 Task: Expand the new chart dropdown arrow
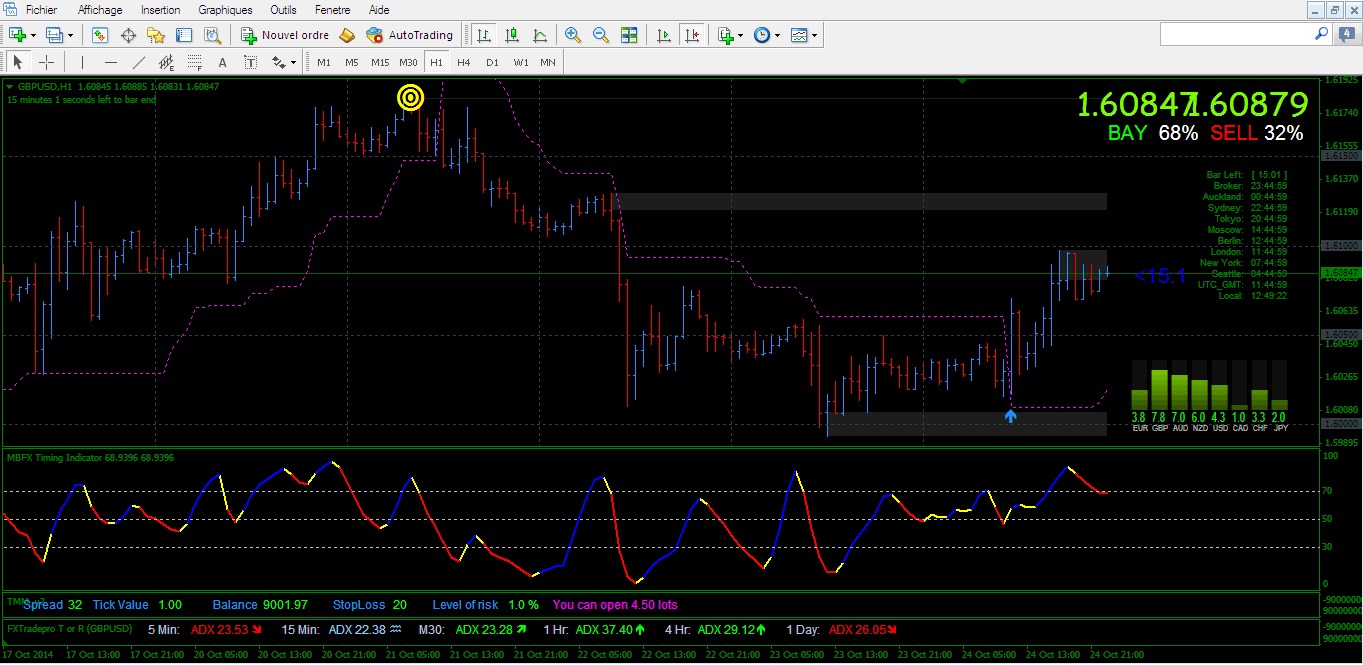click(34, 35)
